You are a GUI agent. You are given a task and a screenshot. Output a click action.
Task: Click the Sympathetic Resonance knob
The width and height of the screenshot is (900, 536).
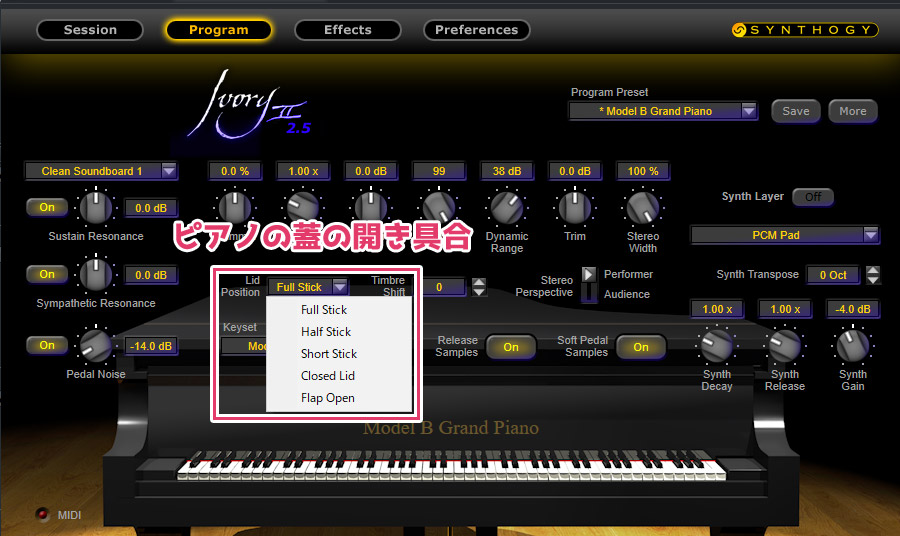pos(96,274)
